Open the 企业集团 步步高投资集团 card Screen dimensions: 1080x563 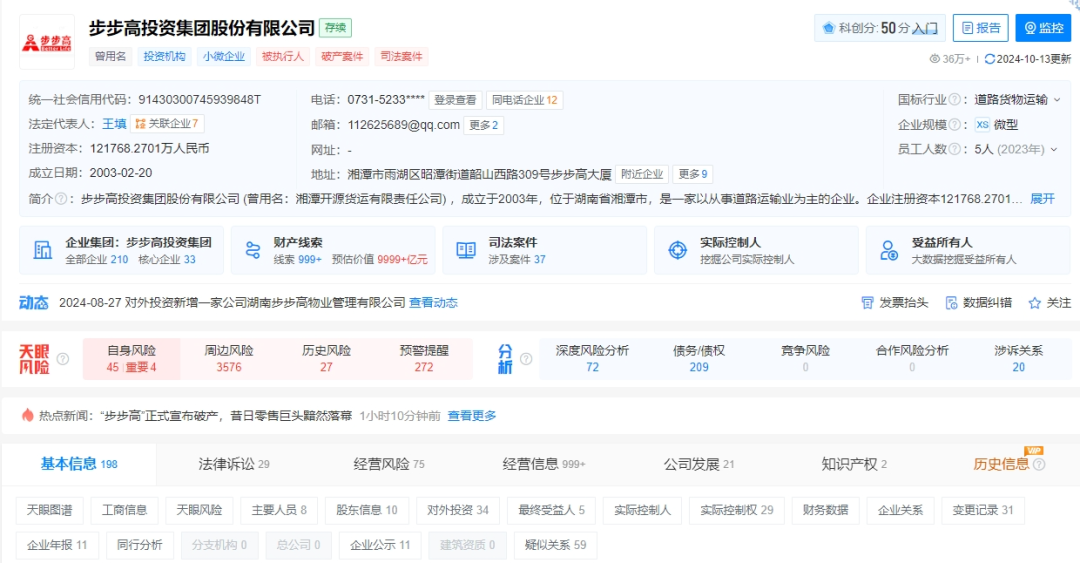(x=121, y=250)
